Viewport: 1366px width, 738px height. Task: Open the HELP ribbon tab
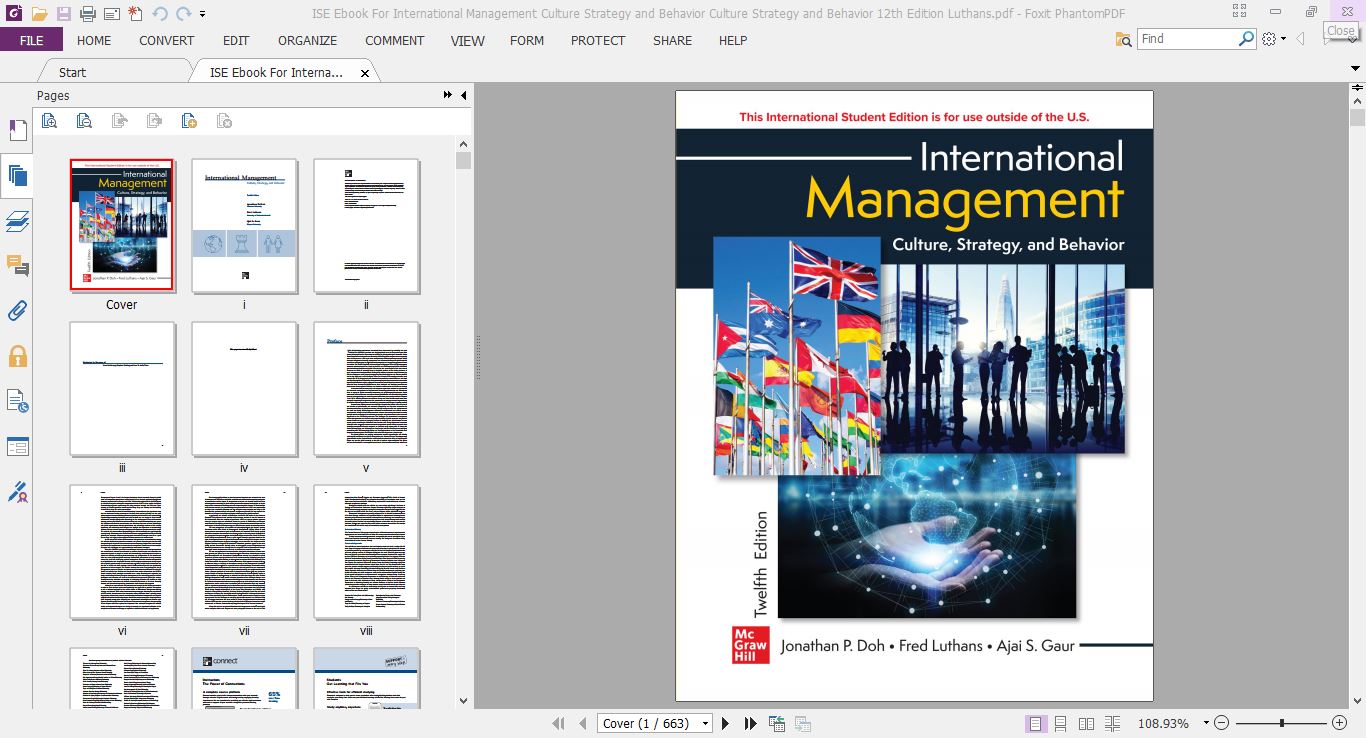(733, 40)
